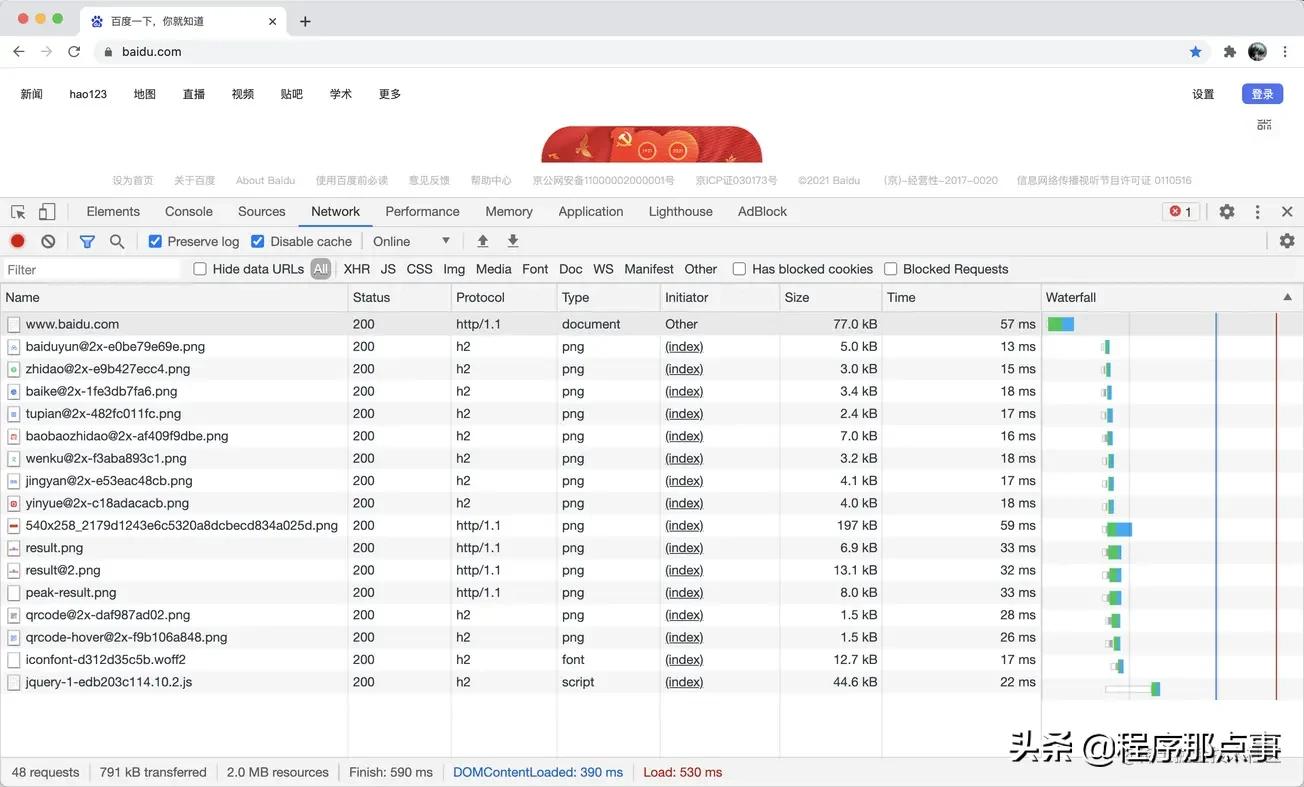Click the (index) initiator link for jquery
Screen dimensions: 1304x787
pyautogui.click(x=684, y=682)
